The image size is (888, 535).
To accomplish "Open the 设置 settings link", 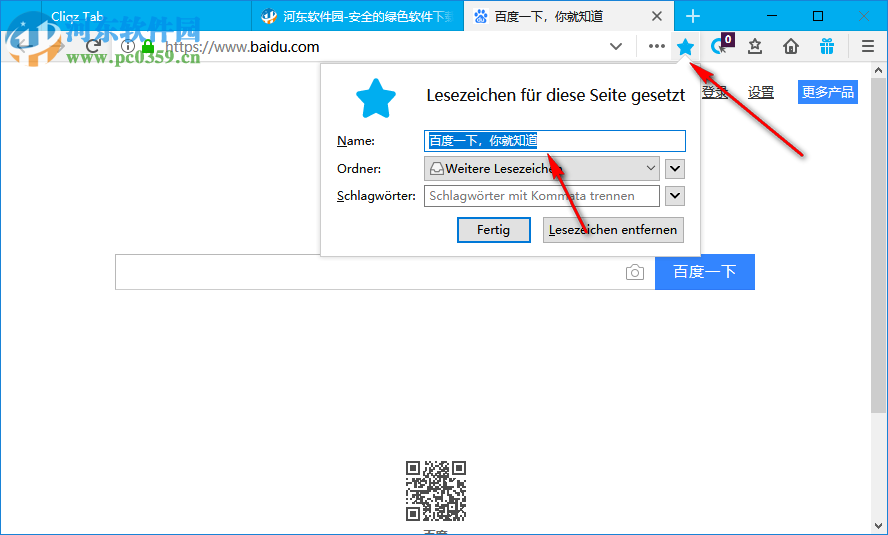I will pyautogui.click(x=761, y=92).
